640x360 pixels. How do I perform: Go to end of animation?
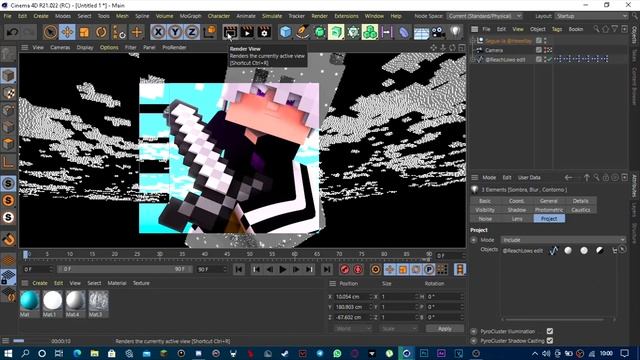pyautogui.click(x=327, y=269)
